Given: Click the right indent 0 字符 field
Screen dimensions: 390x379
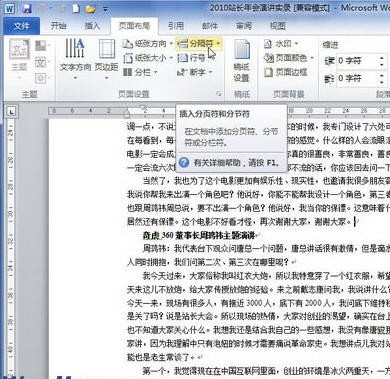Looking at the screenshot, I should coord(357,78).
